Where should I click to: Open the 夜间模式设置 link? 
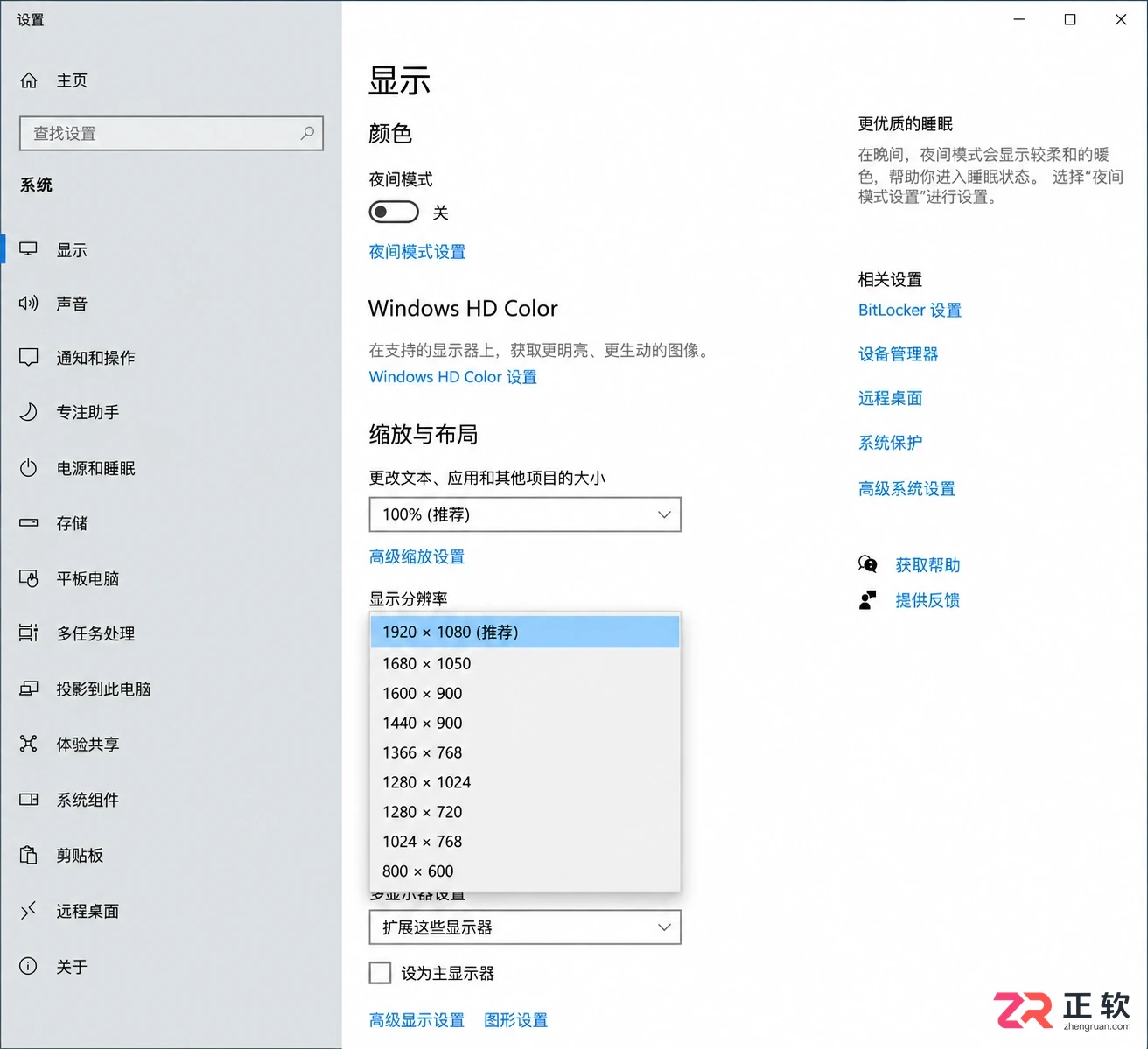(417, 252)
